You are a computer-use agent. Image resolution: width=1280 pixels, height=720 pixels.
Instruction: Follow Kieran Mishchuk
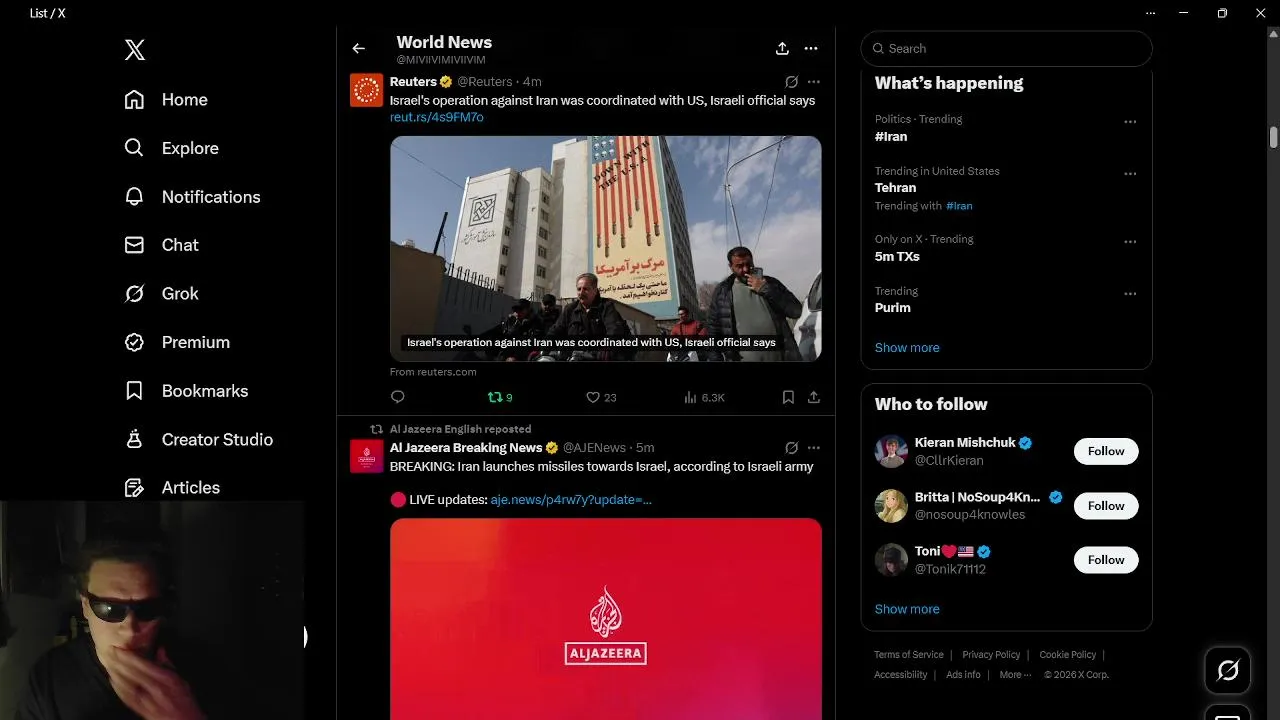(x=1106, y=451)
